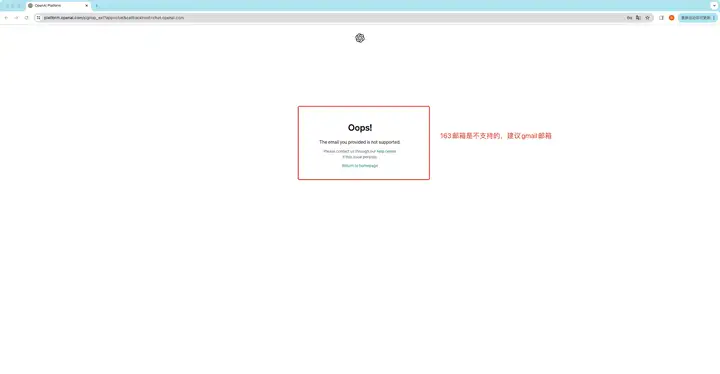Bookmark this page with the star
This screenshot has width=720, height=374.
pyautogui.click(x=647, y=18)
